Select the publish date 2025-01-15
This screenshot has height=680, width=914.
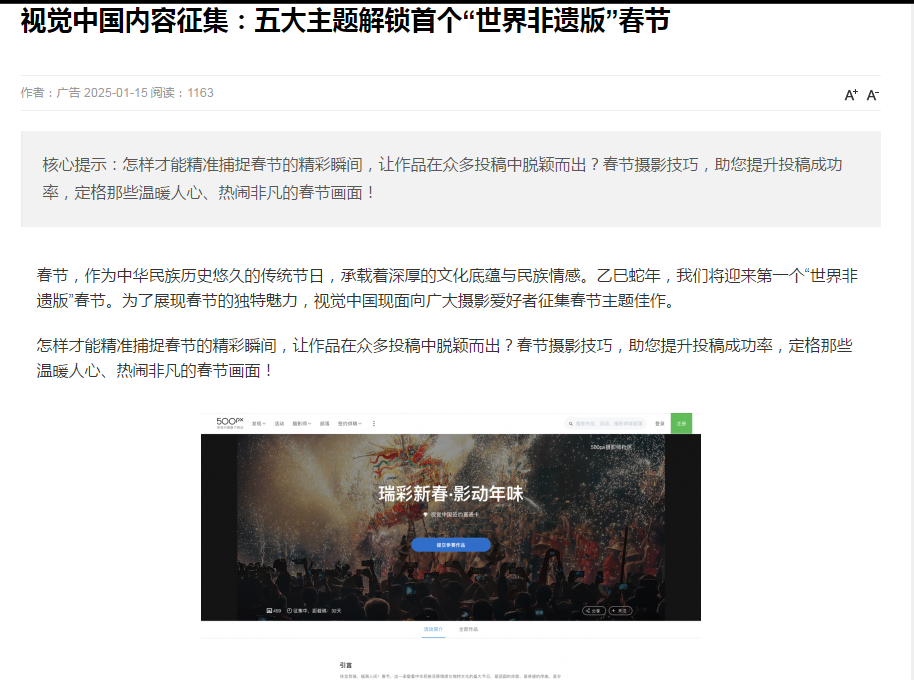coord(115,93)
